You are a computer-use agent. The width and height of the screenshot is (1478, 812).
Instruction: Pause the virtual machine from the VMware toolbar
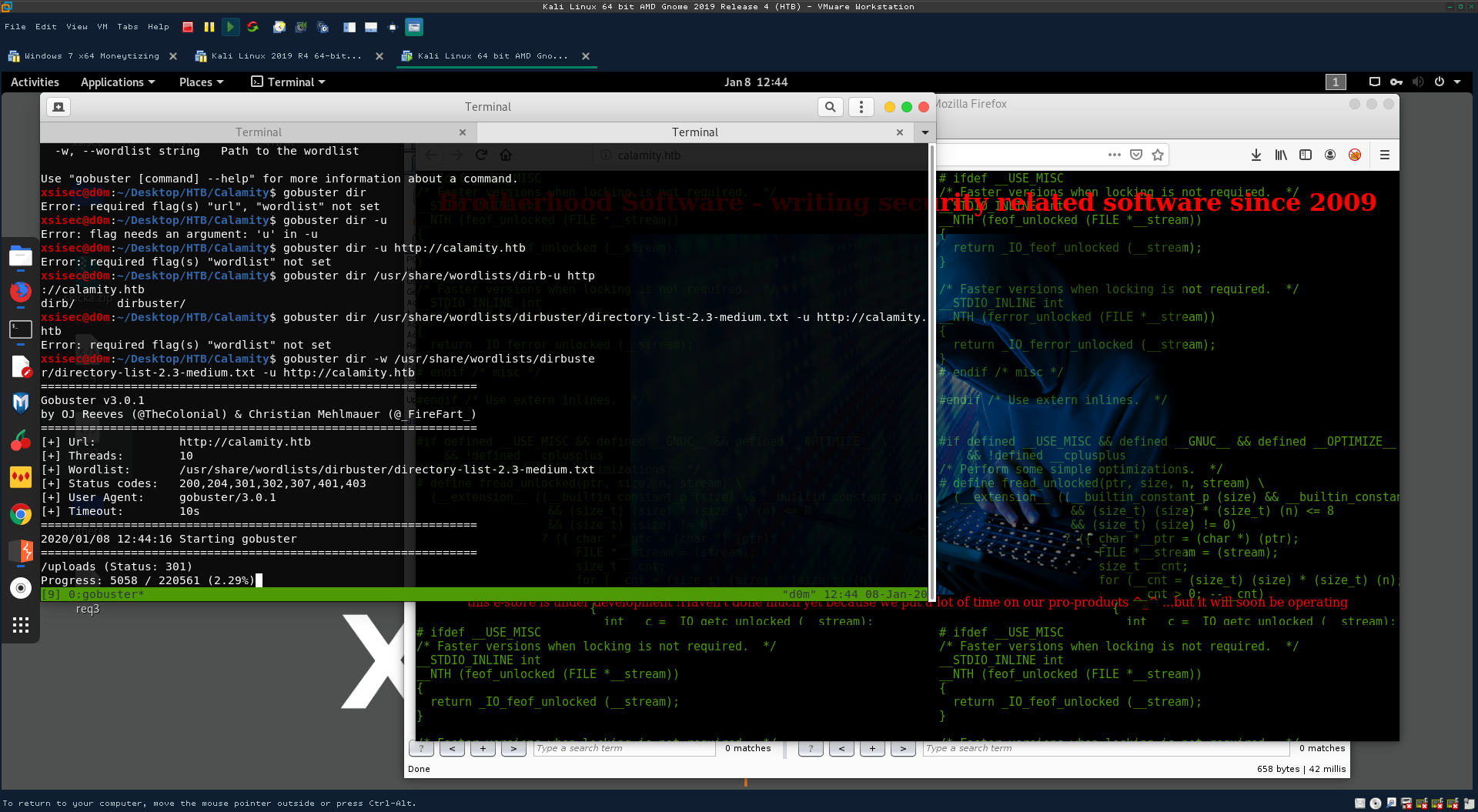[x=209, y=27]
